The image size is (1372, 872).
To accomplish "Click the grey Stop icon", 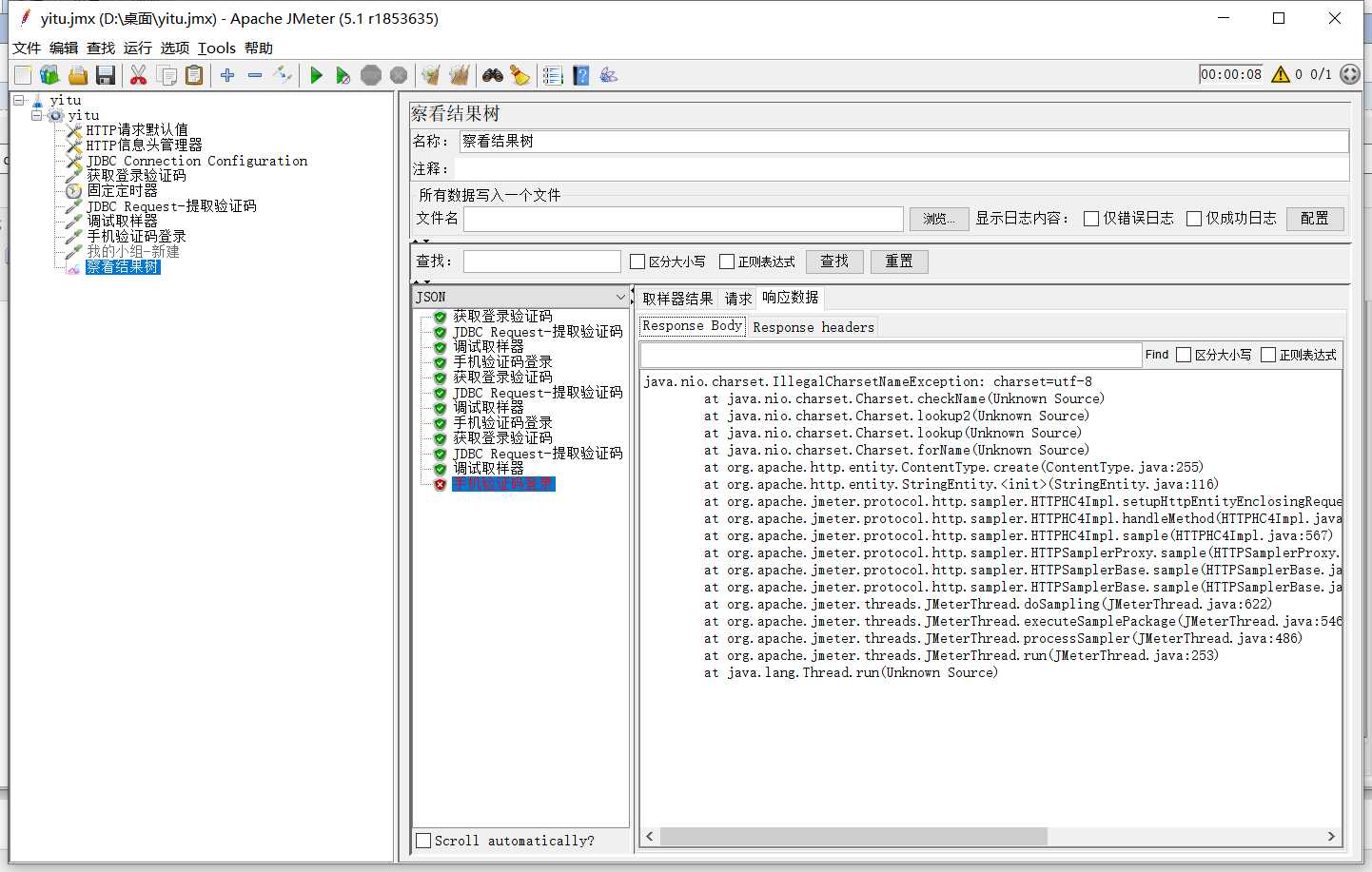I will coord(371,75).
